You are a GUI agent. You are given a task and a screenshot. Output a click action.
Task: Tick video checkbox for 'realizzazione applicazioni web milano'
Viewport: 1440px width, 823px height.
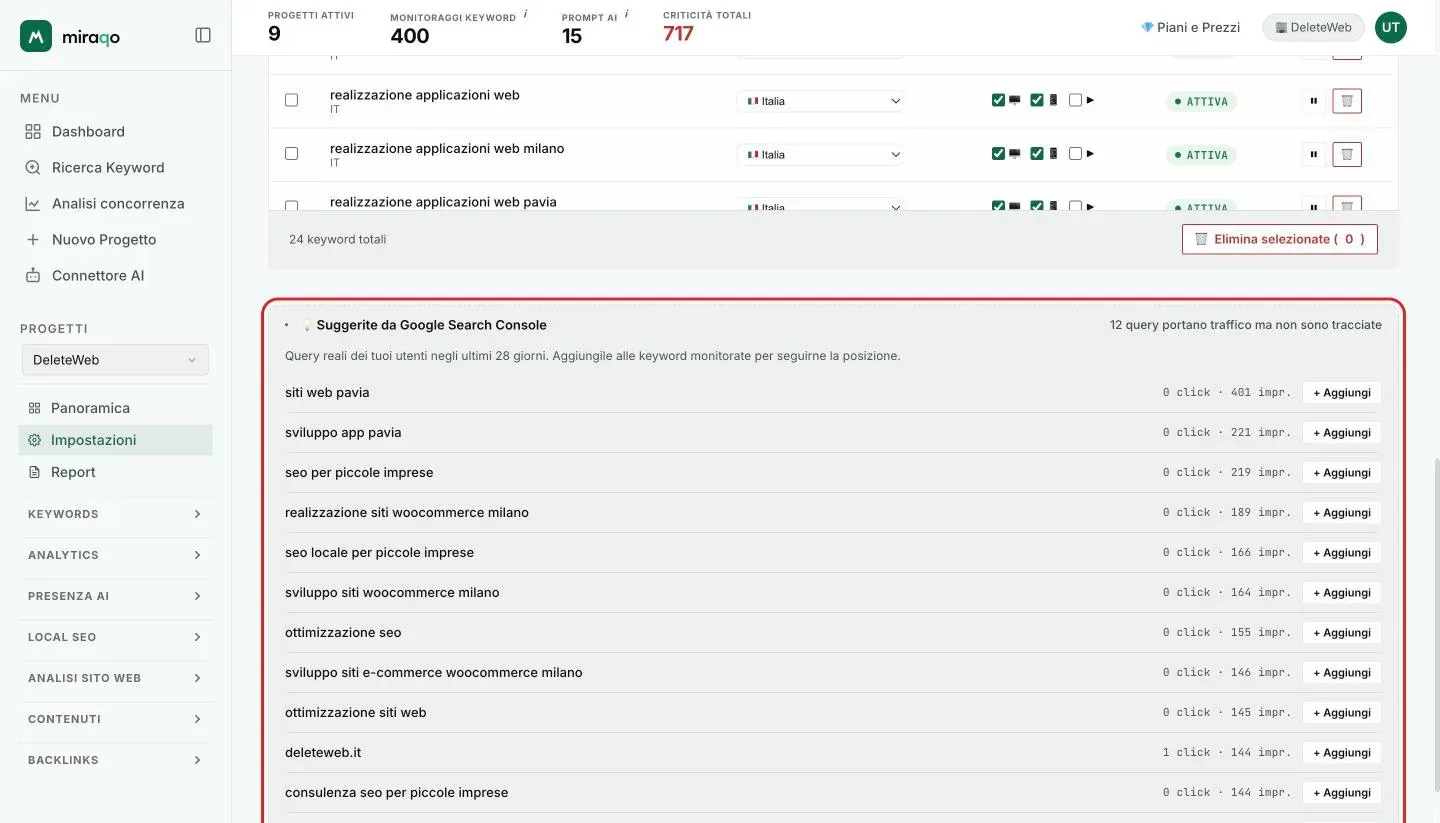[x=1075, y=154]
